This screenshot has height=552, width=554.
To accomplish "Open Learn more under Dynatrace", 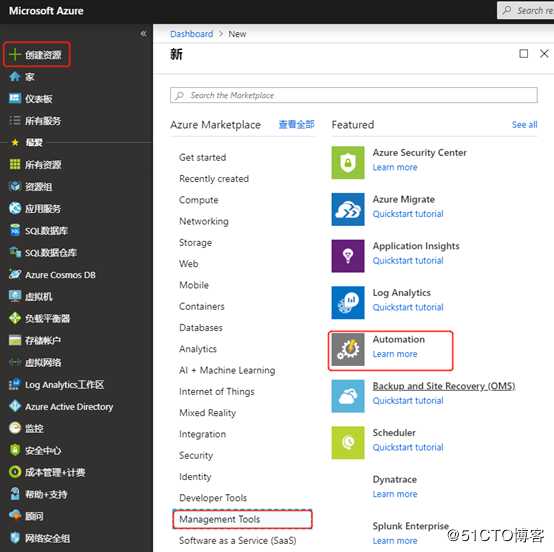I will tap(395, 494).
